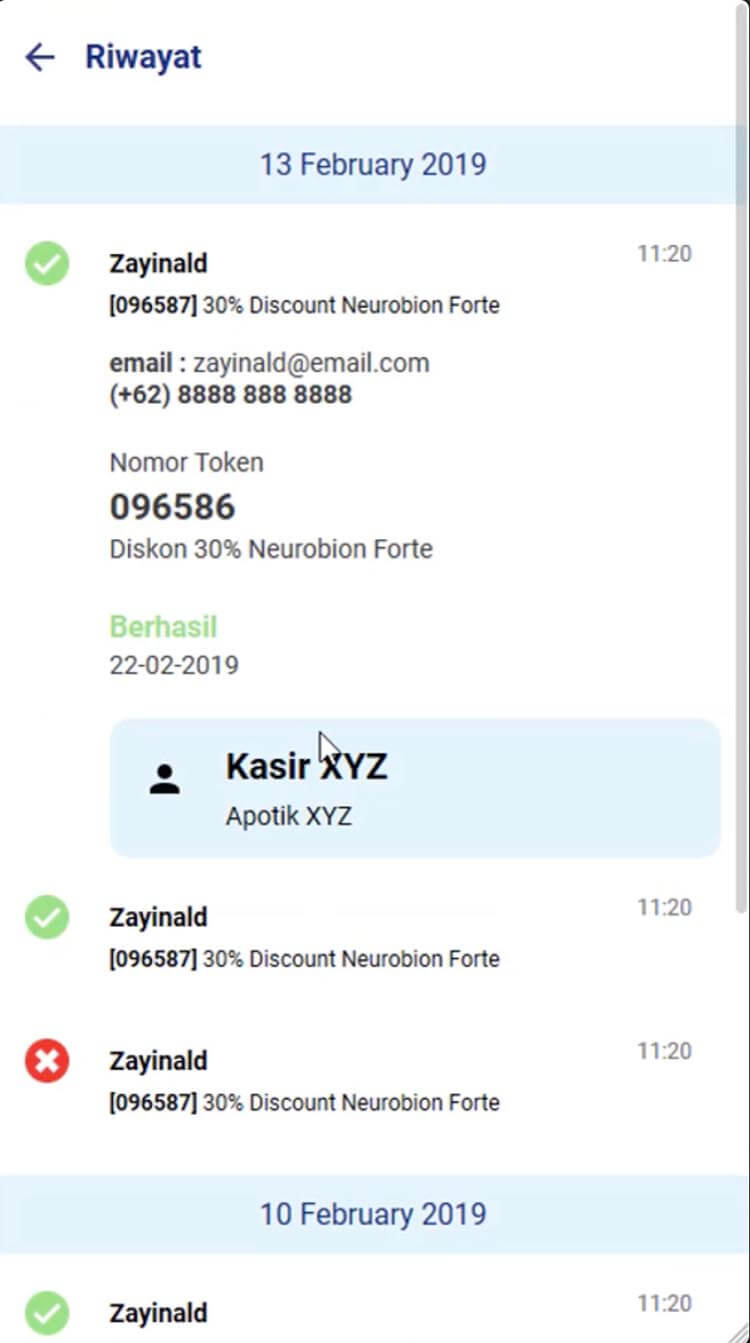Viewport: 750px width, 1343px height.
Task: Click the Apotik XYZ pharmacy name
Action: tap(289, 816)
